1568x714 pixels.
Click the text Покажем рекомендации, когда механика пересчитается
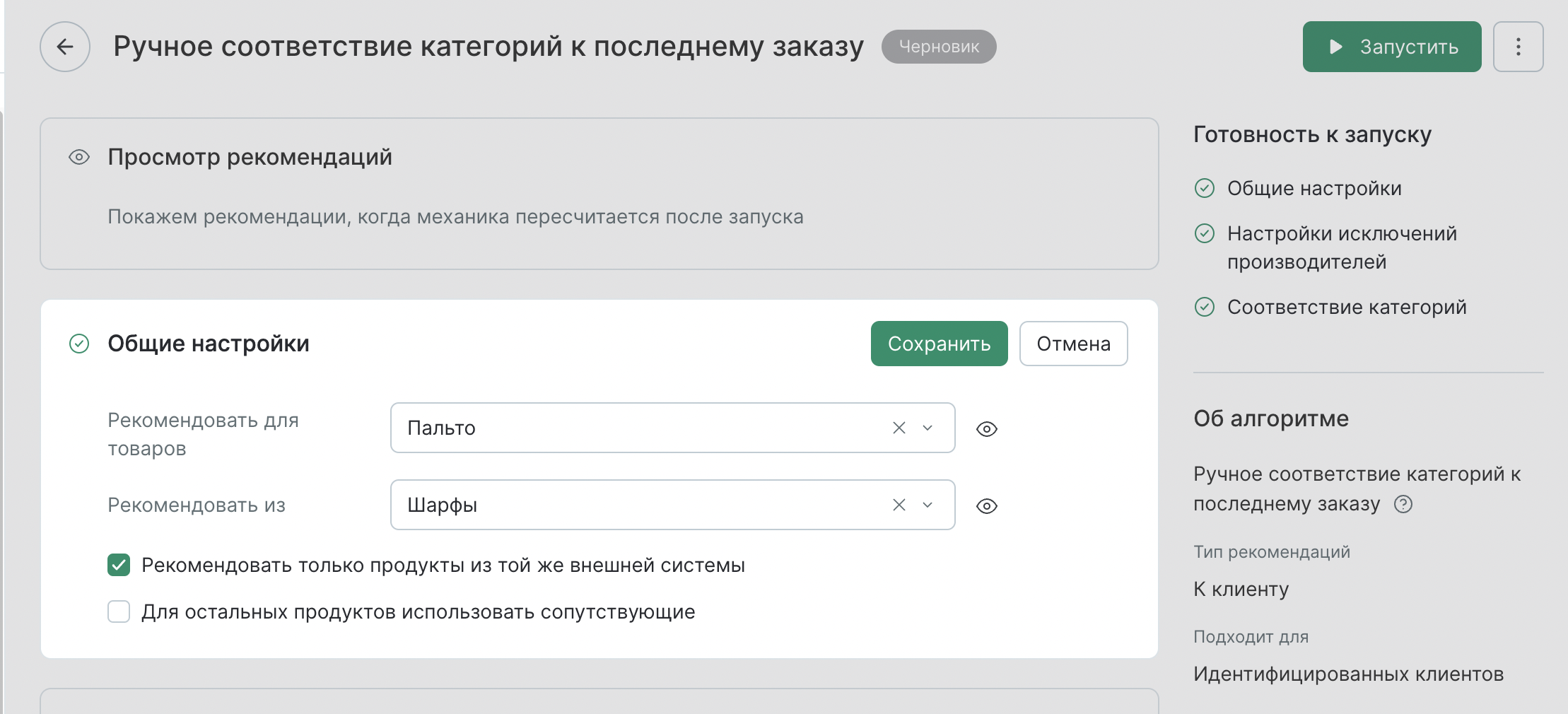tap(455, 216)
